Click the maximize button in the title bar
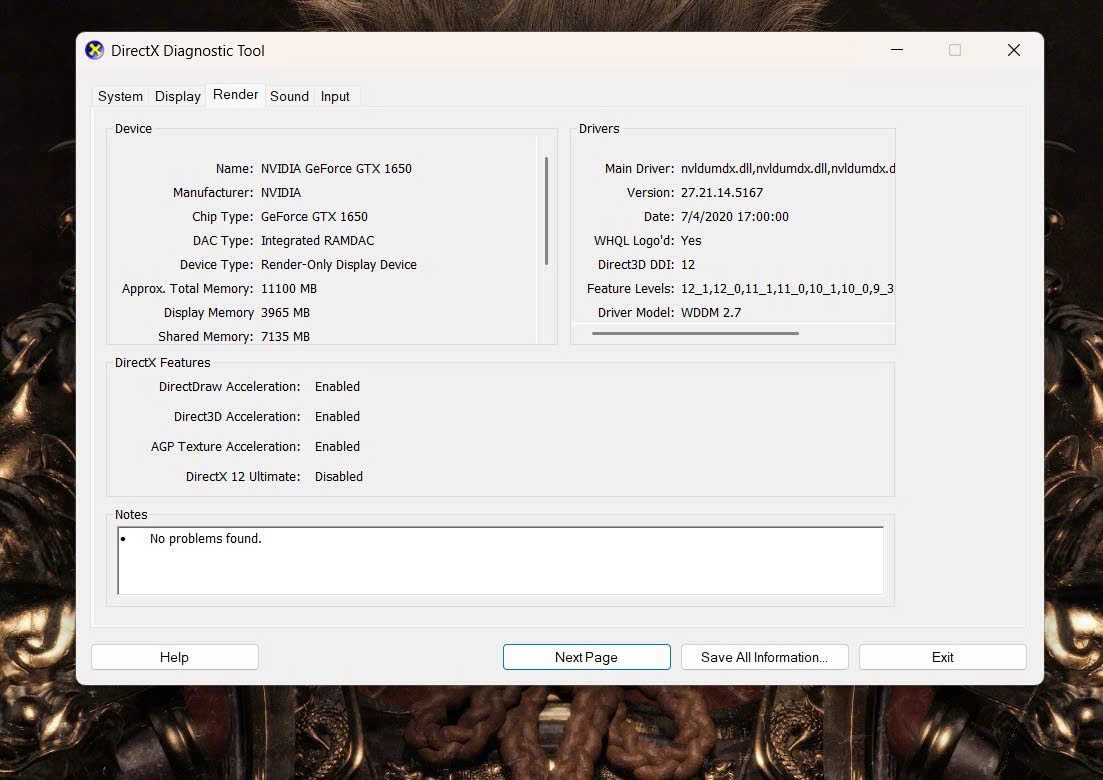1103x780 pixels. coord(955,50)
